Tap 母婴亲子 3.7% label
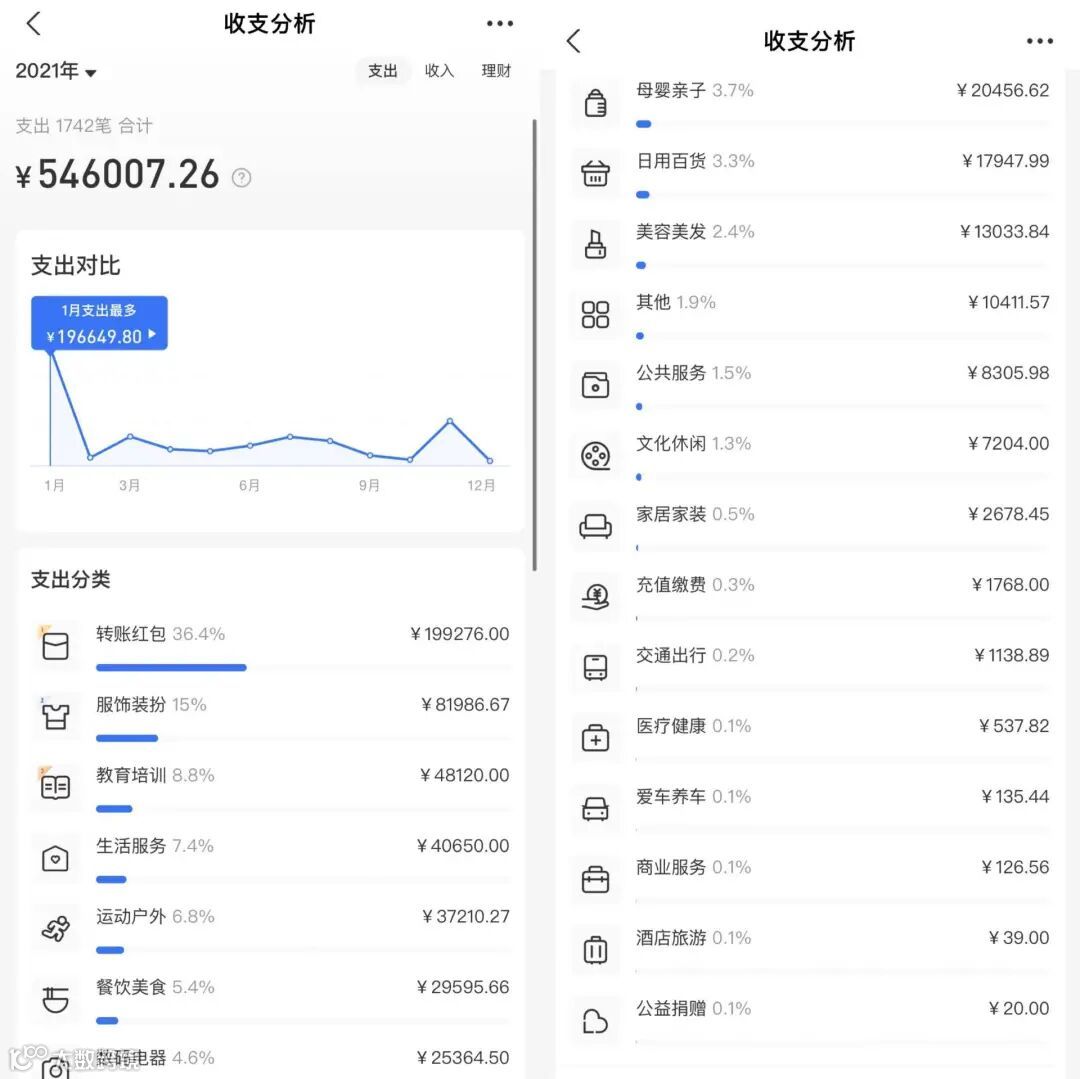This screenshot has height=1079, width=1080. coord(694,90)
